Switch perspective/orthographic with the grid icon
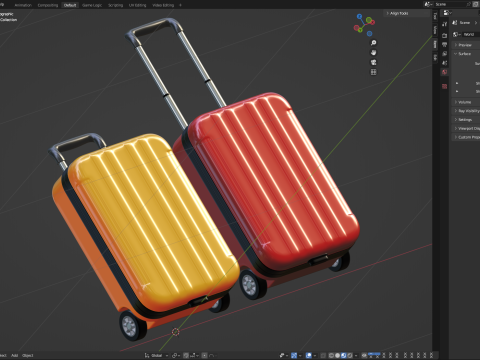 tap(374, 72)
